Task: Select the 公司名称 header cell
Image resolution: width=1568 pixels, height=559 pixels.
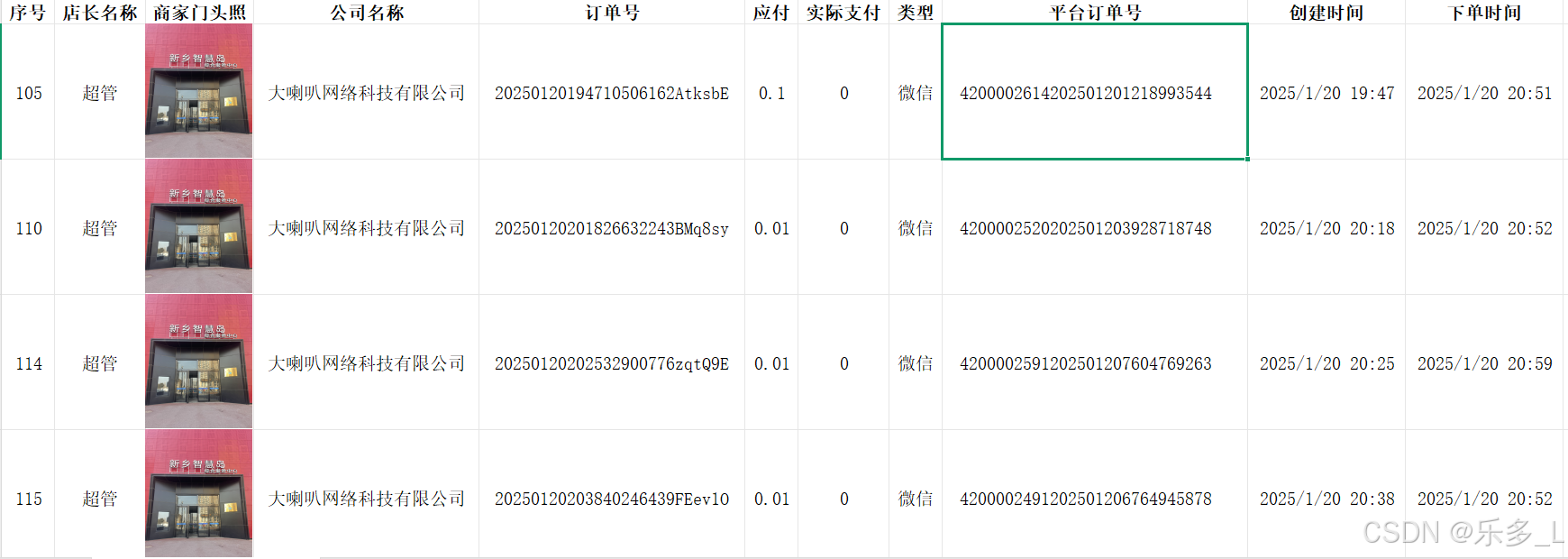Action: (x=367, y=12)
